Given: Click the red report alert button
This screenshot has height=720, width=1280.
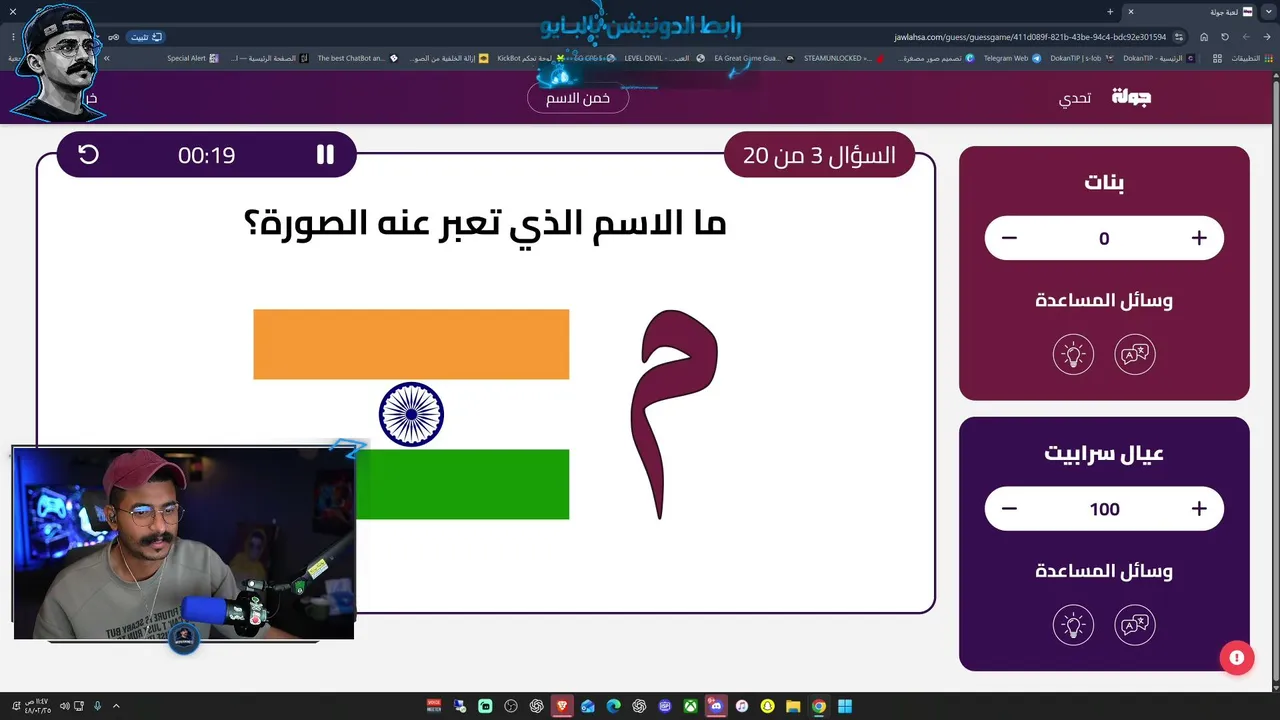Looking at the screenshot, I should coord(1237,658).
